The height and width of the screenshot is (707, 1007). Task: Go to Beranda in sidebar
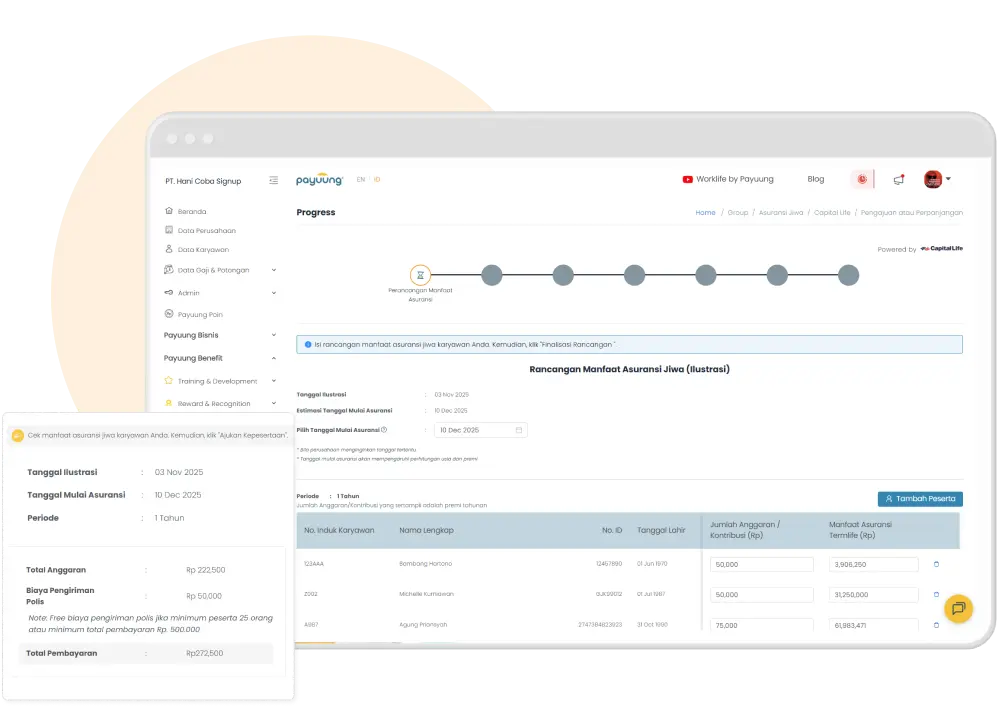coord(192,212)
